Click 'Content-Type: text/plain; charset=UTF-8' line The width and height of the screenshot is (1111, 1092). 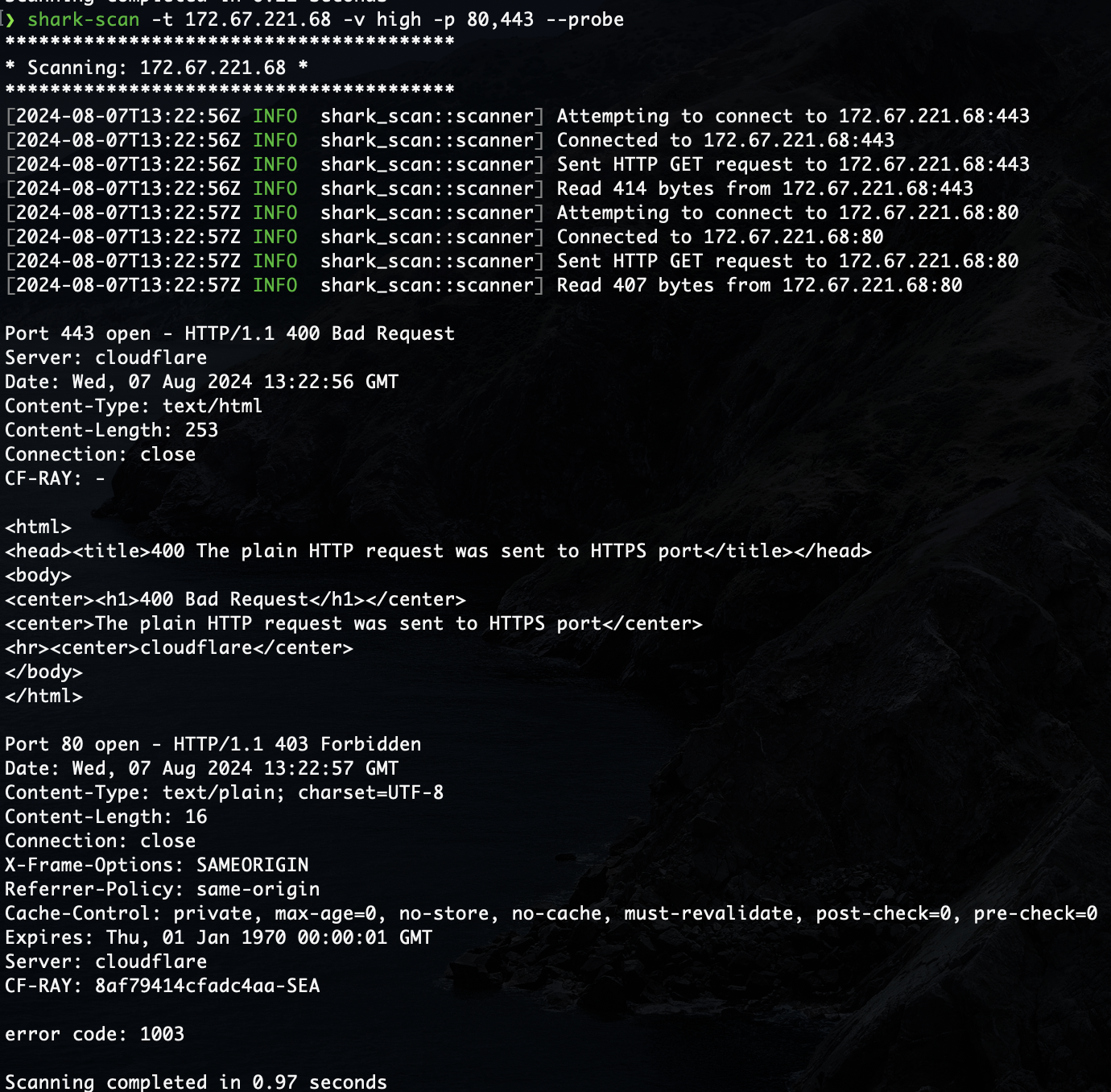coord(224,792)
